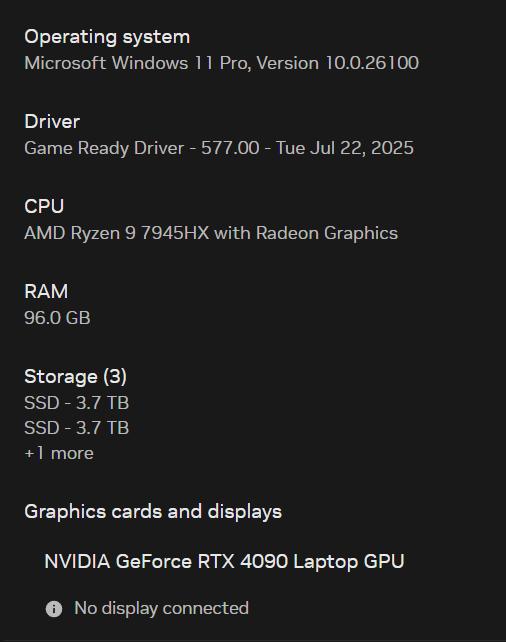
Task: Click the with Radeon Graphics text
Action: (x=306, y=233)
